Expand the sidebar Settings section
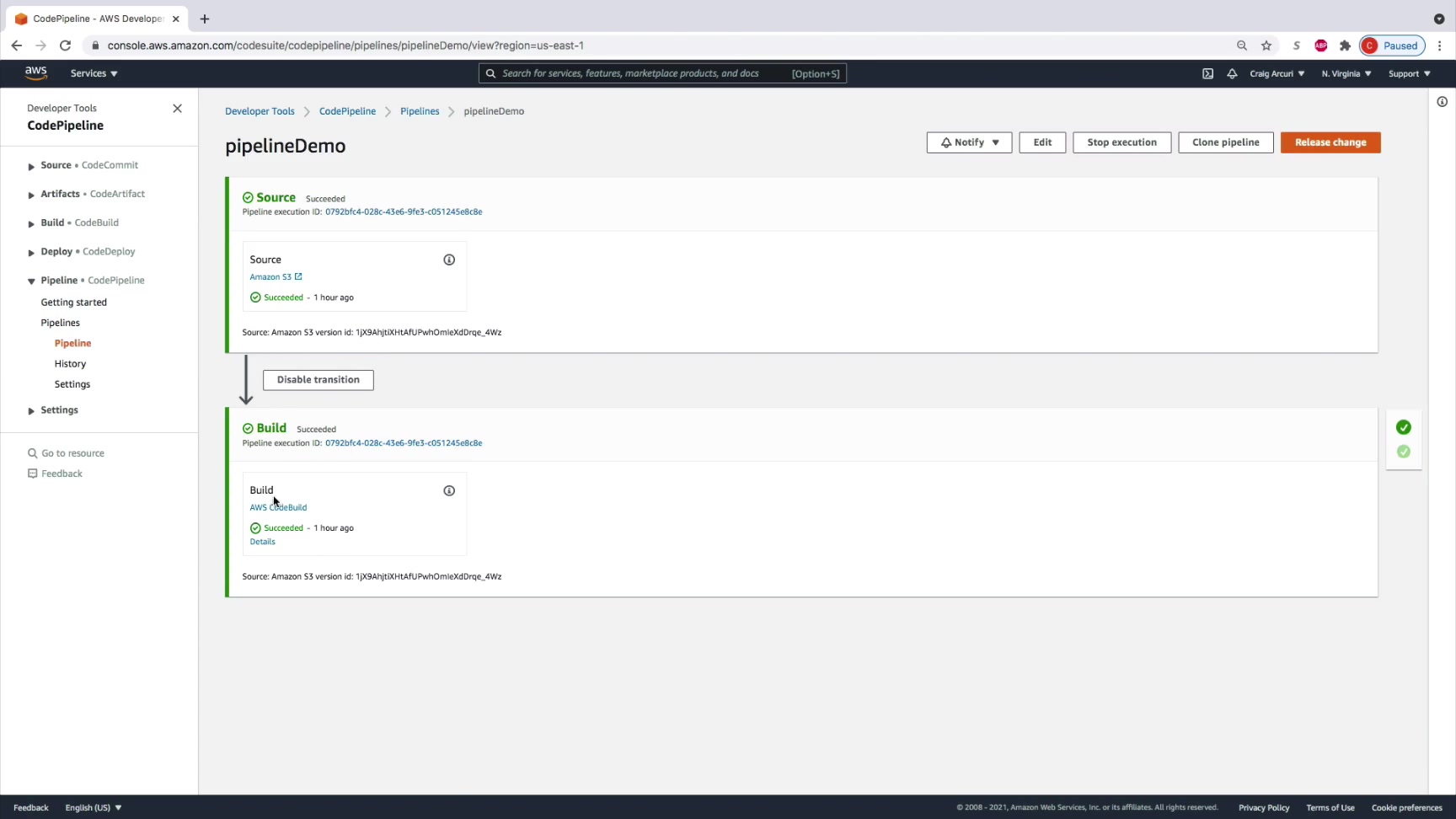This screenshot has height=819, width=1456. [x=31, y=410]
